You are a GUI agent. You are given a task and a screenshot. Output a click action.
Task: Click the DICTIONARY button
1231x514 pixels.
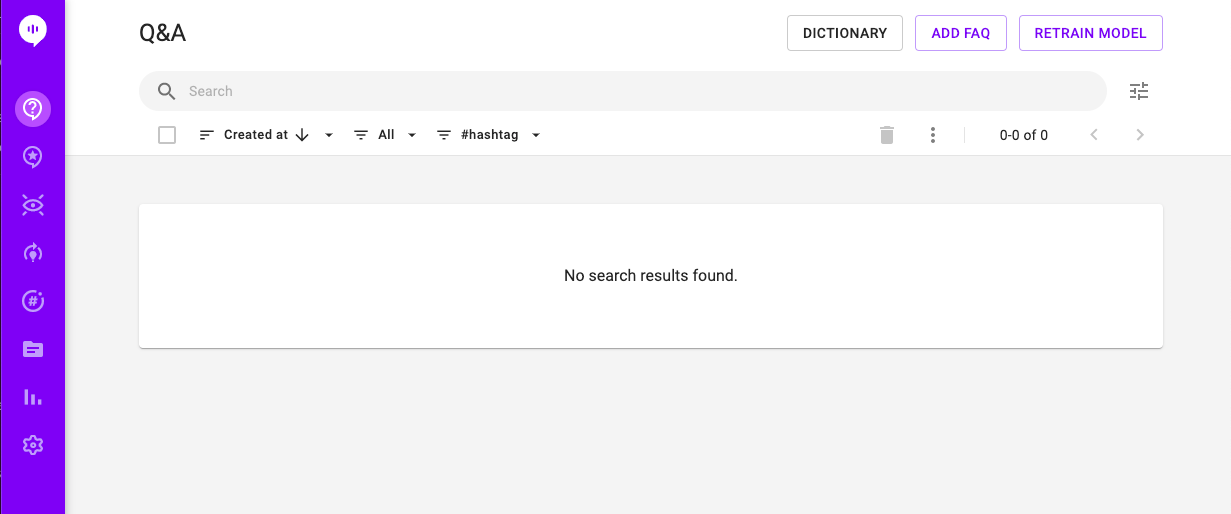click(845, 33)
